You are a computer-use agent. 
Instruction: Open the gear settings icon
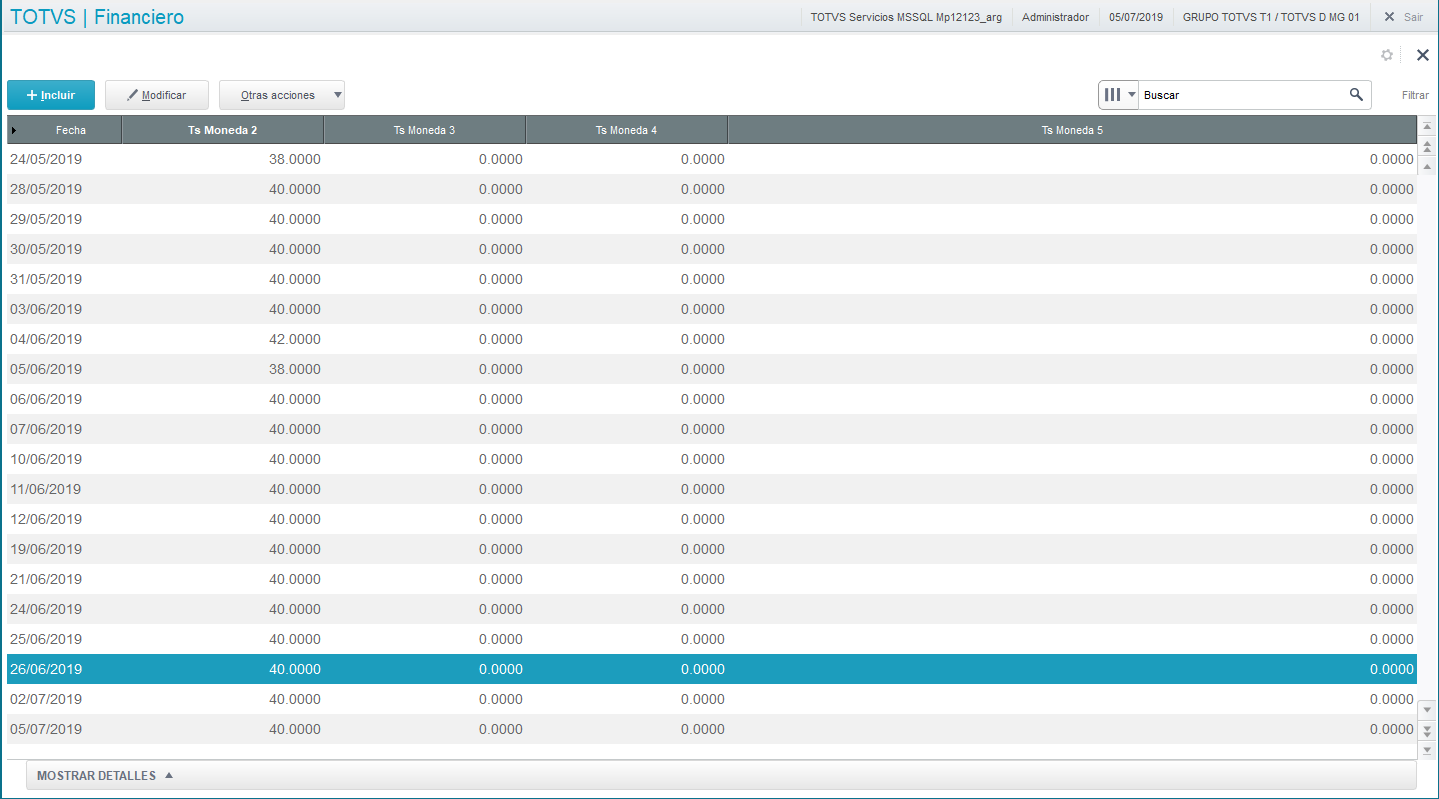pos(1387,55)
